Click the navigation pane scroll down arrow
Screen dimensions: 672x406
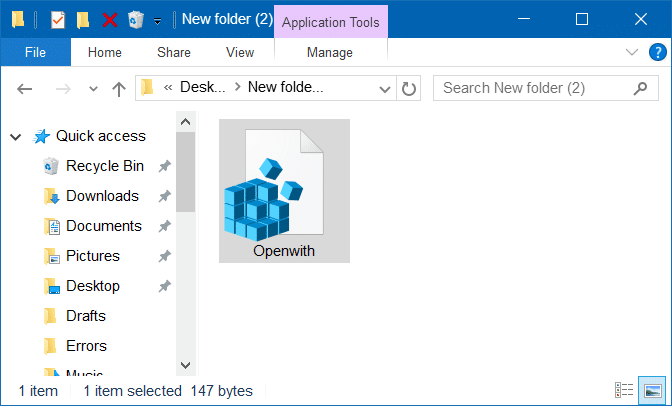tap(186, 365)
